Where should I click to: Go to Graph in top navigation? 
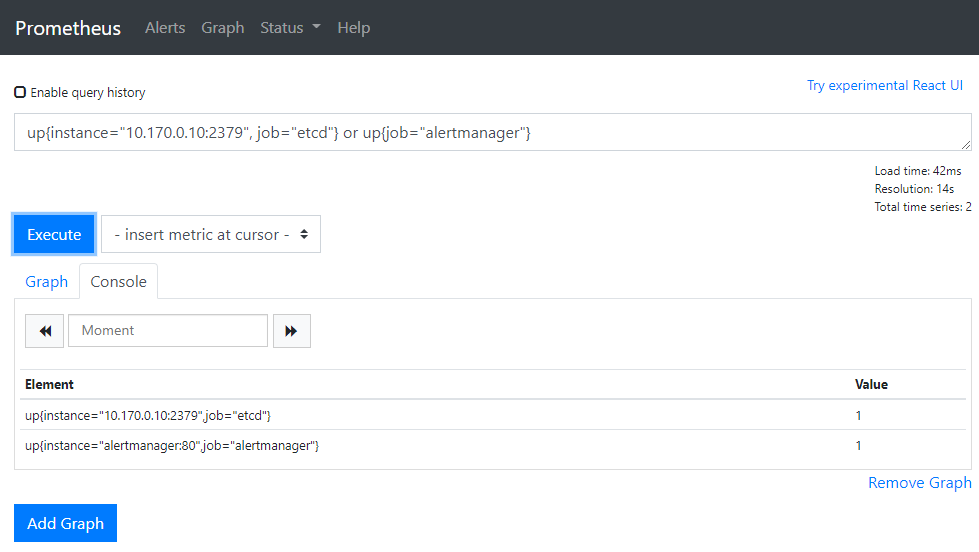click(222, 28)
